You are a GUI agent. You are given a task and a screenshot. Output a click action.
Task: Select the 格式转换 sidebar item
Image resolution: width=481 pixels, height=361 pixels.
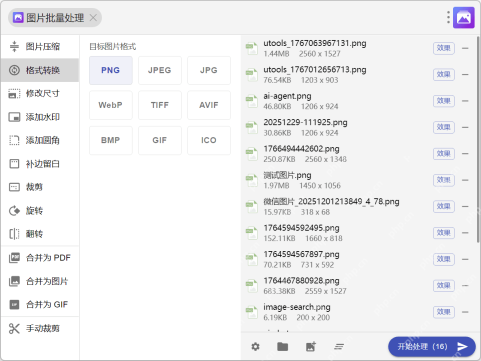[40, 70]
